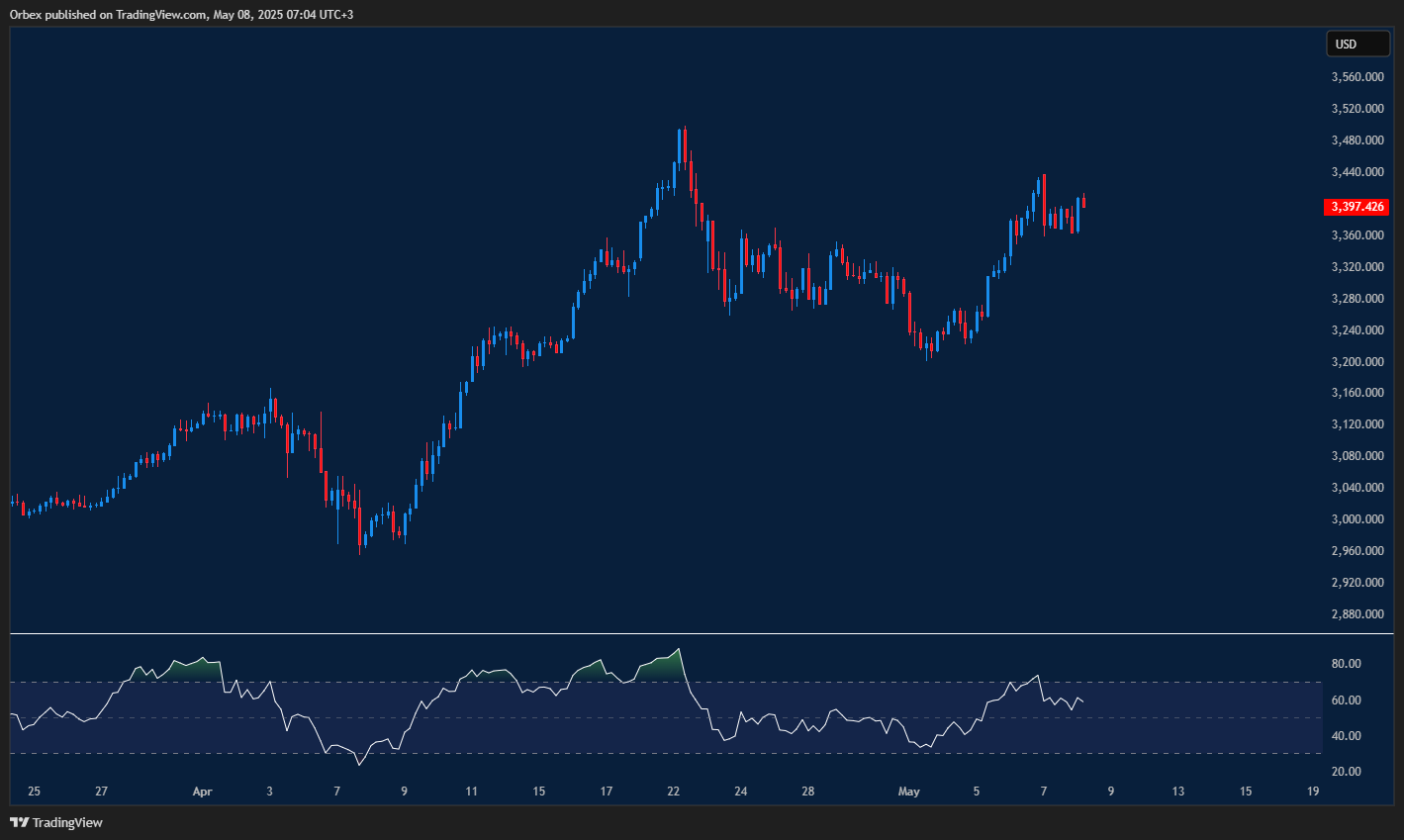The width and height of the screenshot is (1404, 840).
Task: Click the TradingView logo in bottom-left corner
Action: (x=56, y=822)
